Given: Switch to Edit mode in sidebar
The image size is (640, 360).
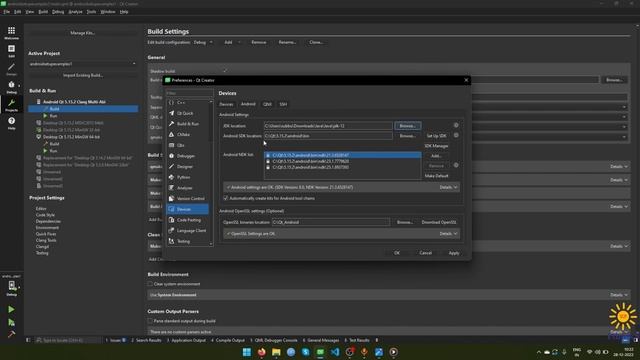Looking at the screenshot, I should tap(11, 51).
